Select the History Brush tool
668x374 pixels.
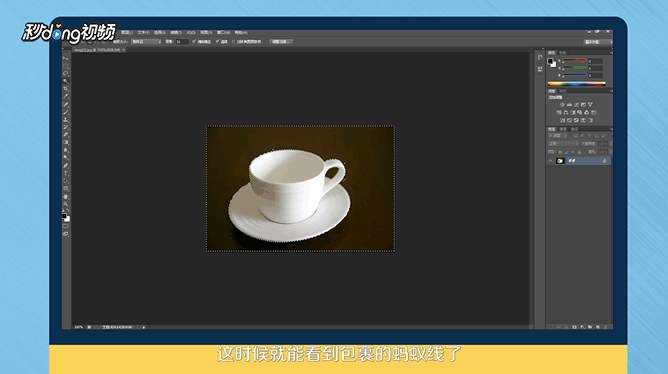tap(66, 127)
